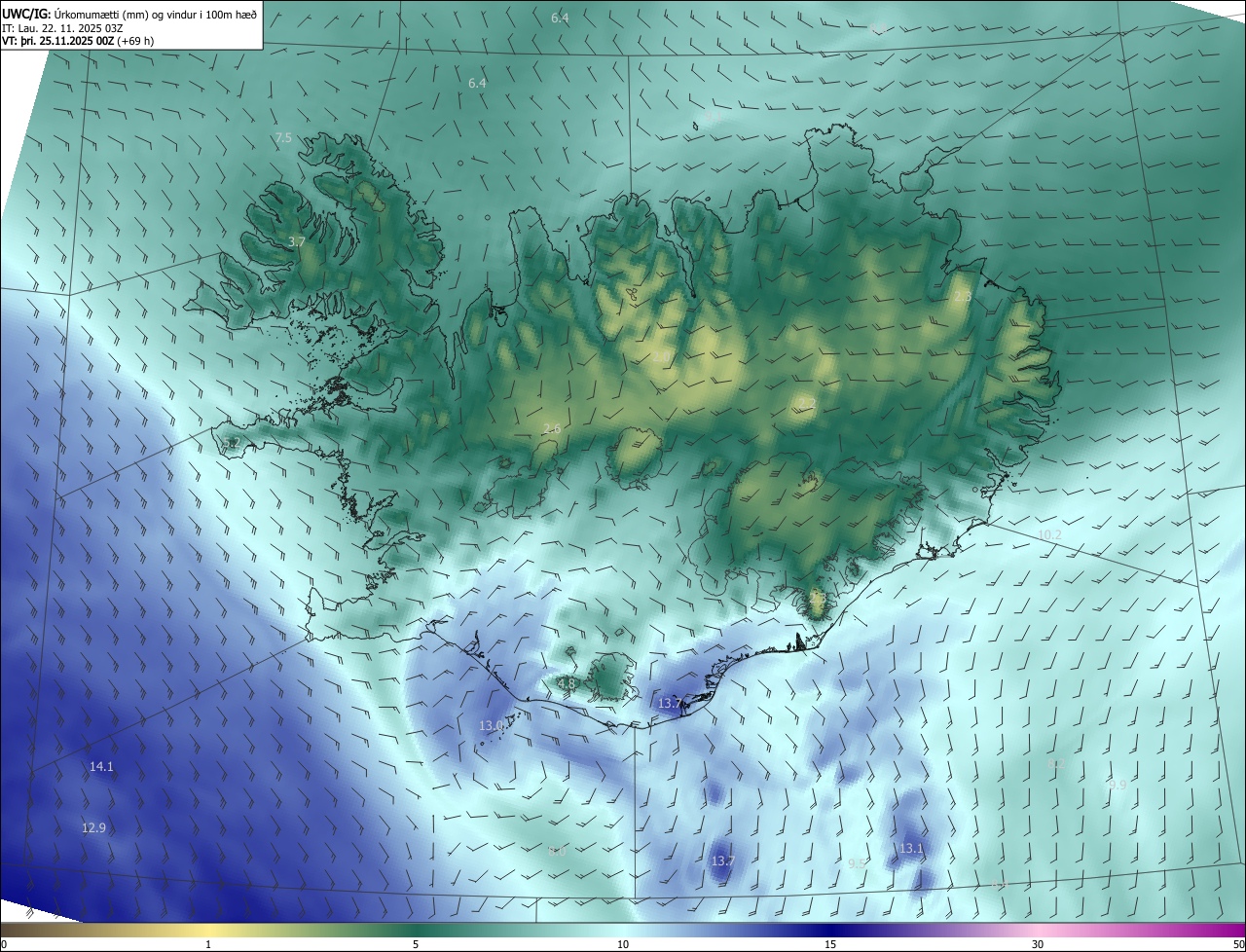Click the 4.8 value label
The height and width of the screenshot is (952, 1246).
click(x=567, y=683)
